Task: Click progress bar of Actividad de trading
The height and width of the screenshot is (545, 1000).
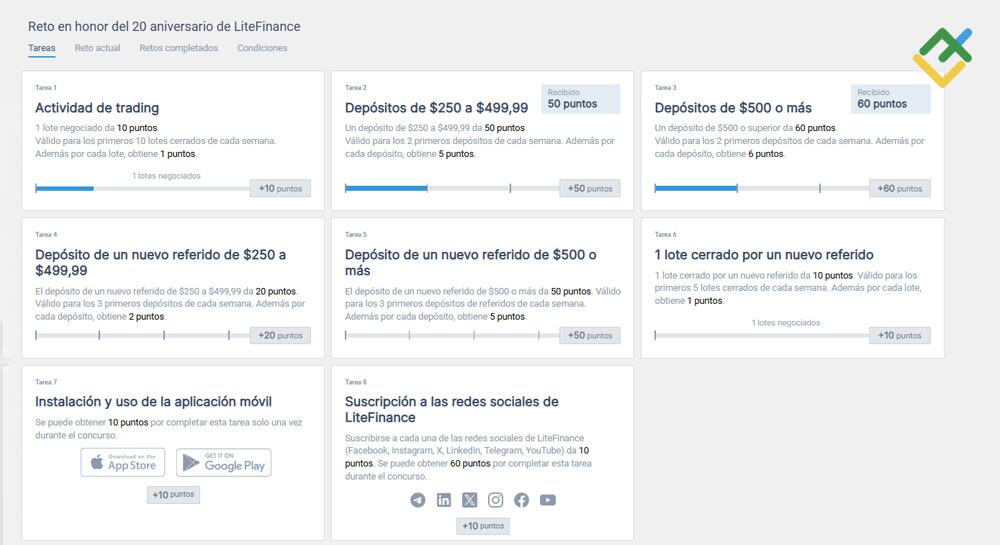Action: coord(142,188)
